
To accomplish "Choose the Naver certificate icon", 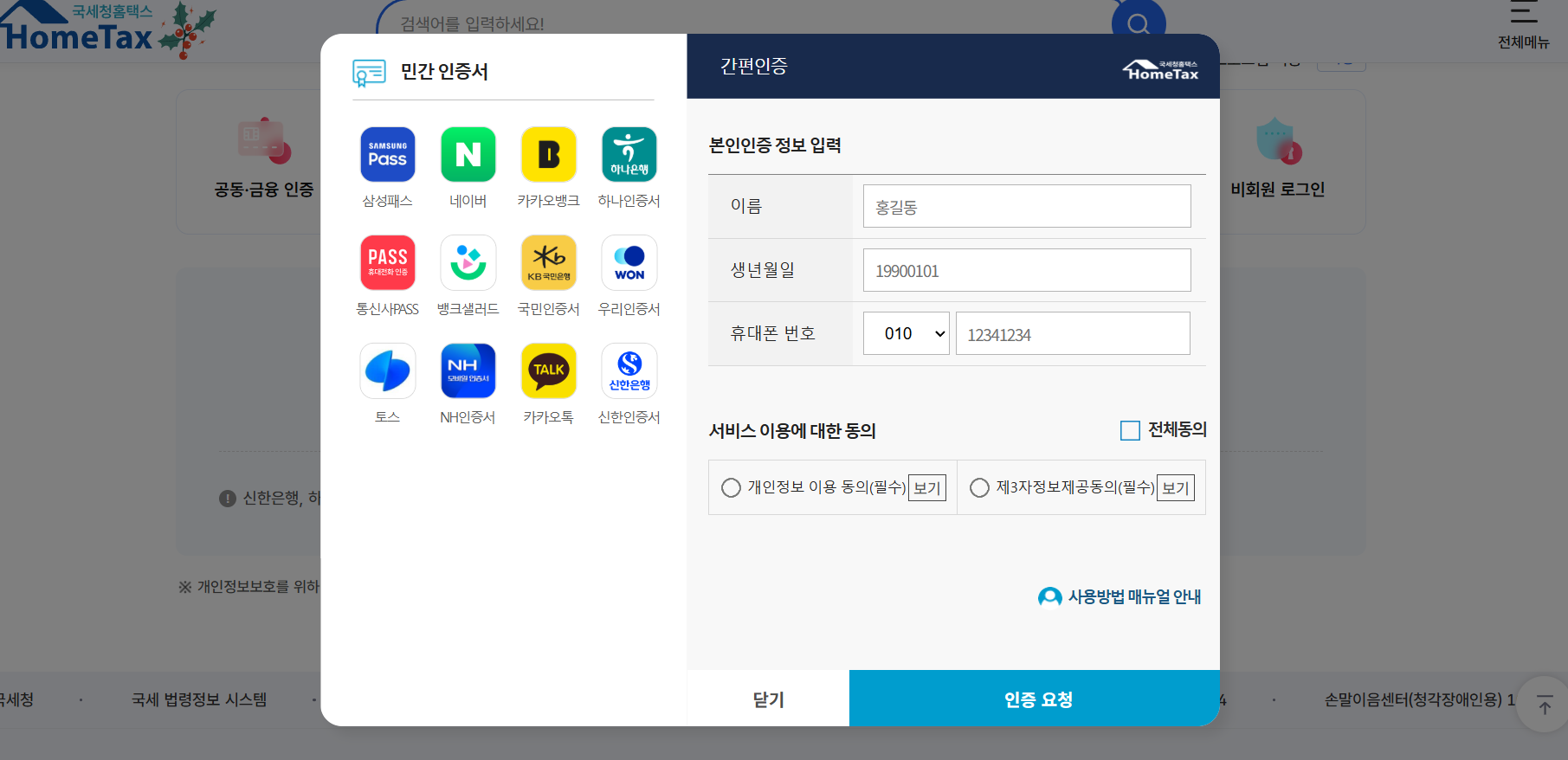I will (468, 155).
